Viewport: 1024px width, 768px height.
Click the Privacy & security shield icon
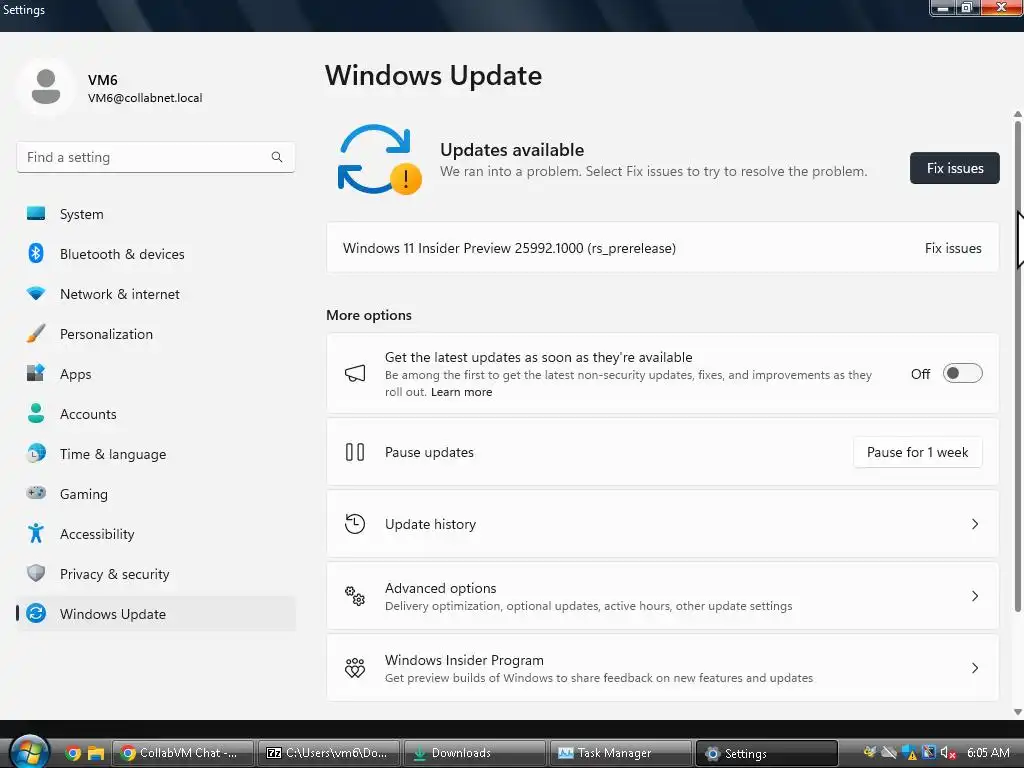(x=36, y=573)
